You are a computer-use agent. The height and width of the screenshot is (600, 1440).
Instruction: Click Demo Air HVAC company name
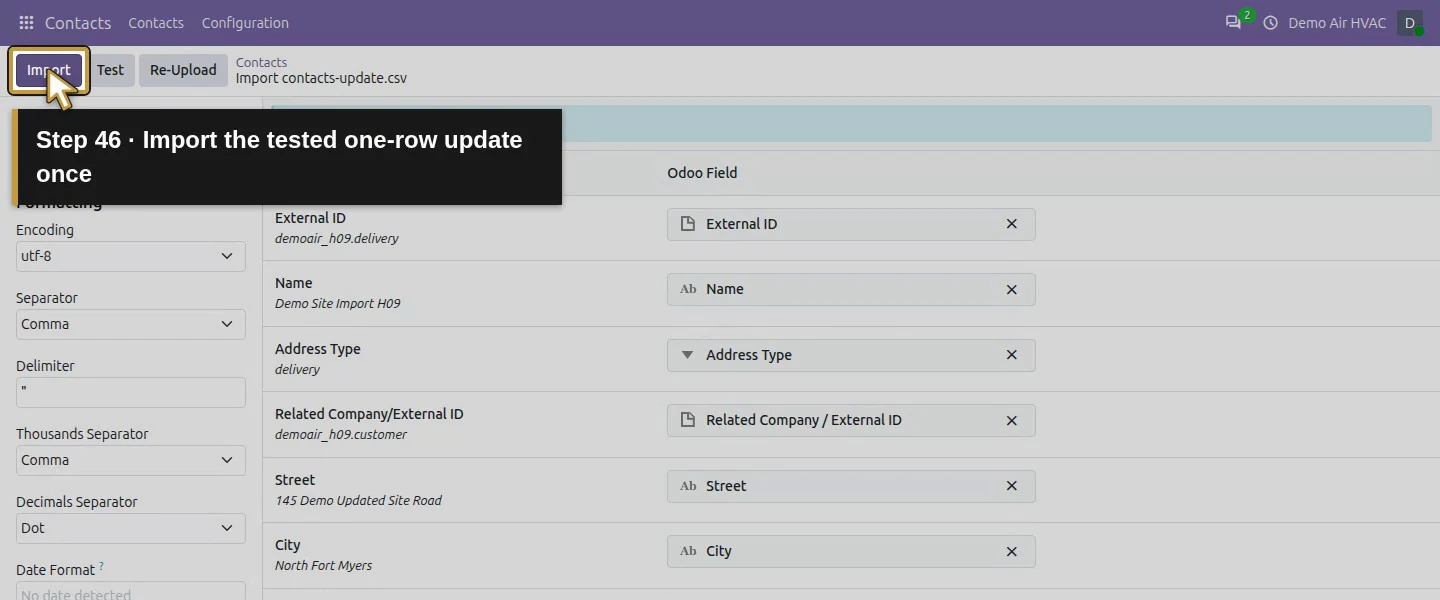pyautogui.click(x=1337, y=23)
